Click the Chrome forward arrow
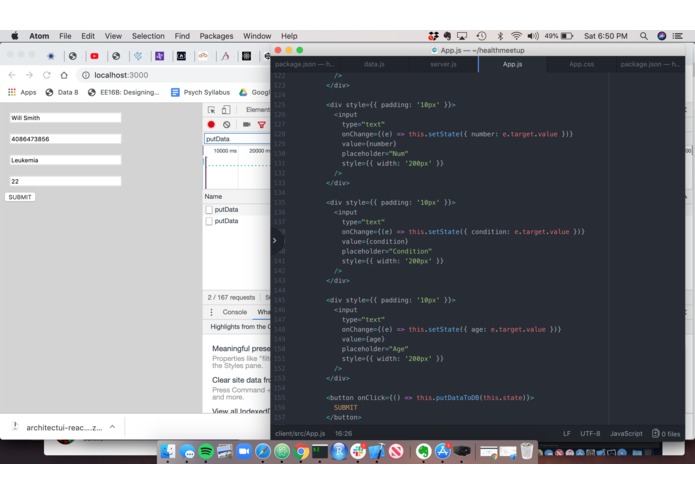695x494 pixels. pyautogui.click(x=29, y=75)
